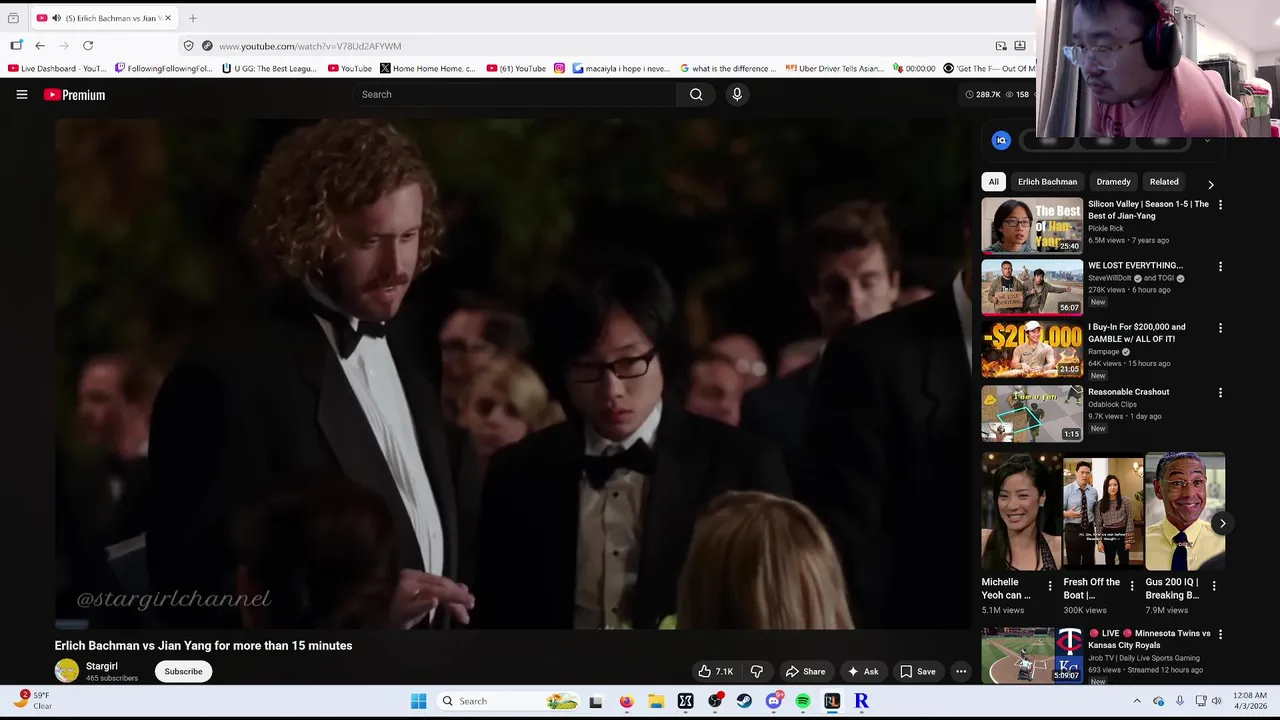Save the video to a playlist
1280x720 pixels.
917,671
